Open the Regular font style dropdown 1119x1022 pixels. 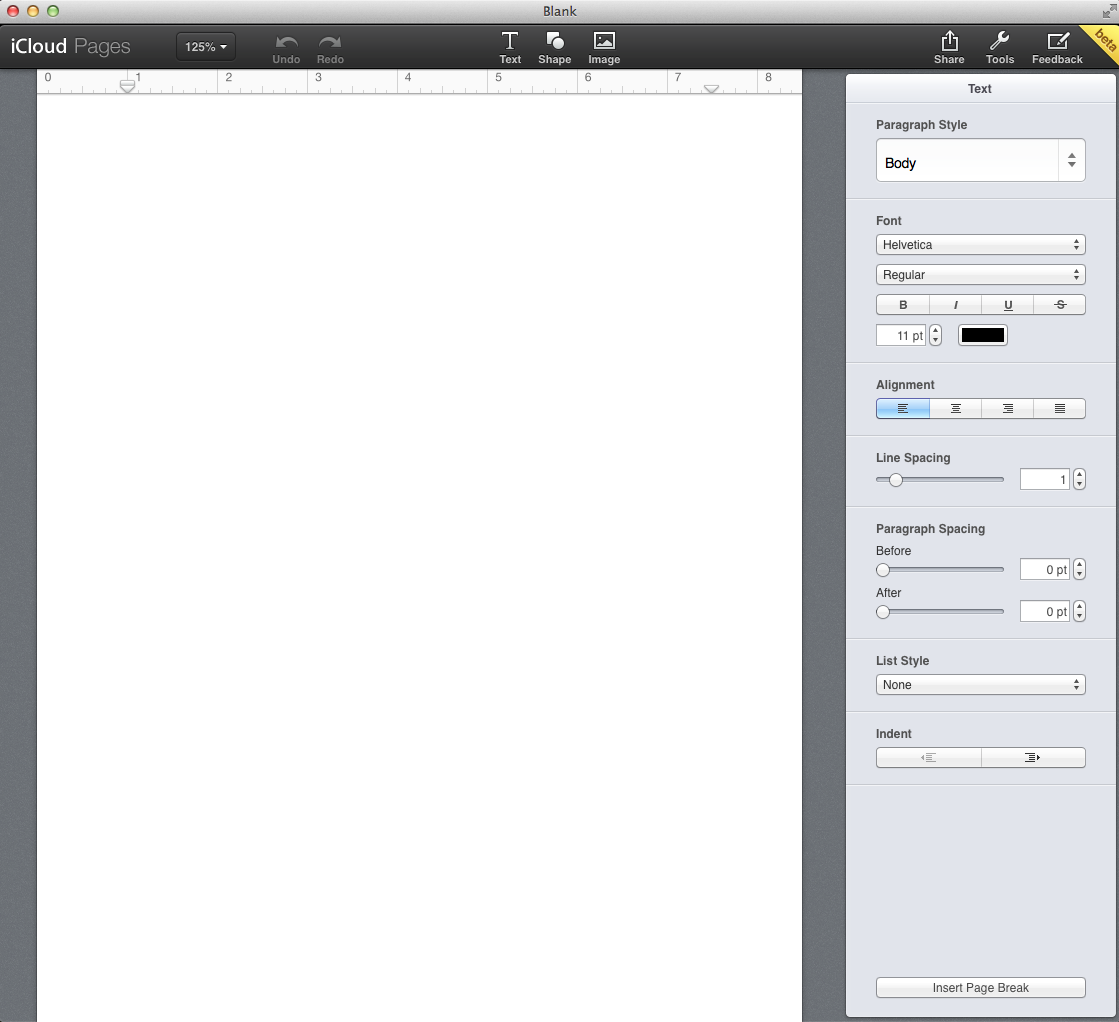point(981,275)
